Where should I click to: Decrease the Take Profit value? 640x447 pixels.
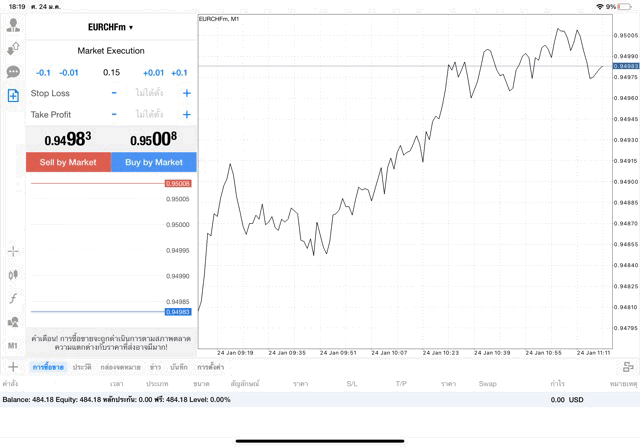[x=114, y=115]
